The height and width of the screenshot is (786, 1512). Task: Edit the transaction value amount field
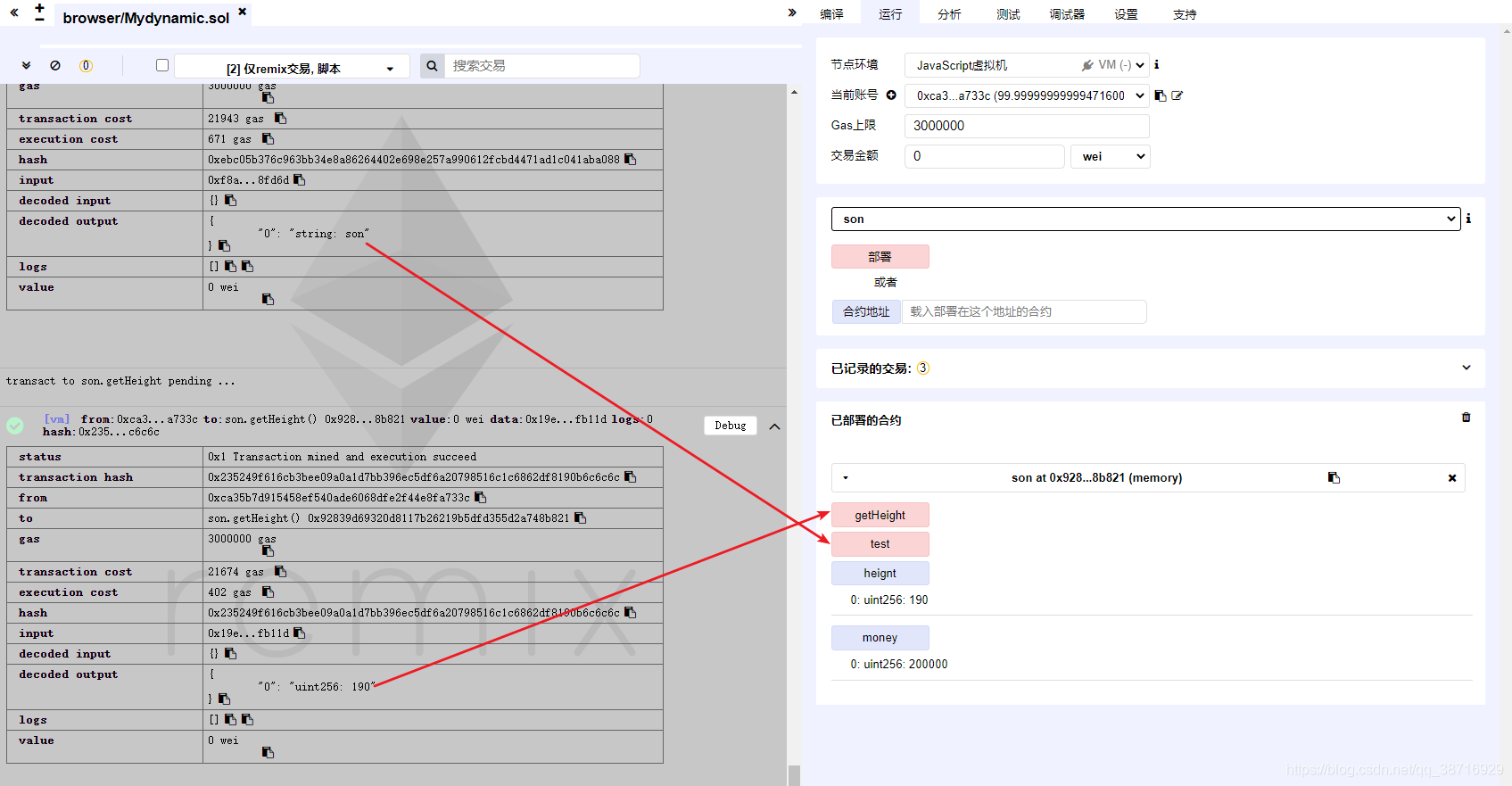click(x=985, y=156)
